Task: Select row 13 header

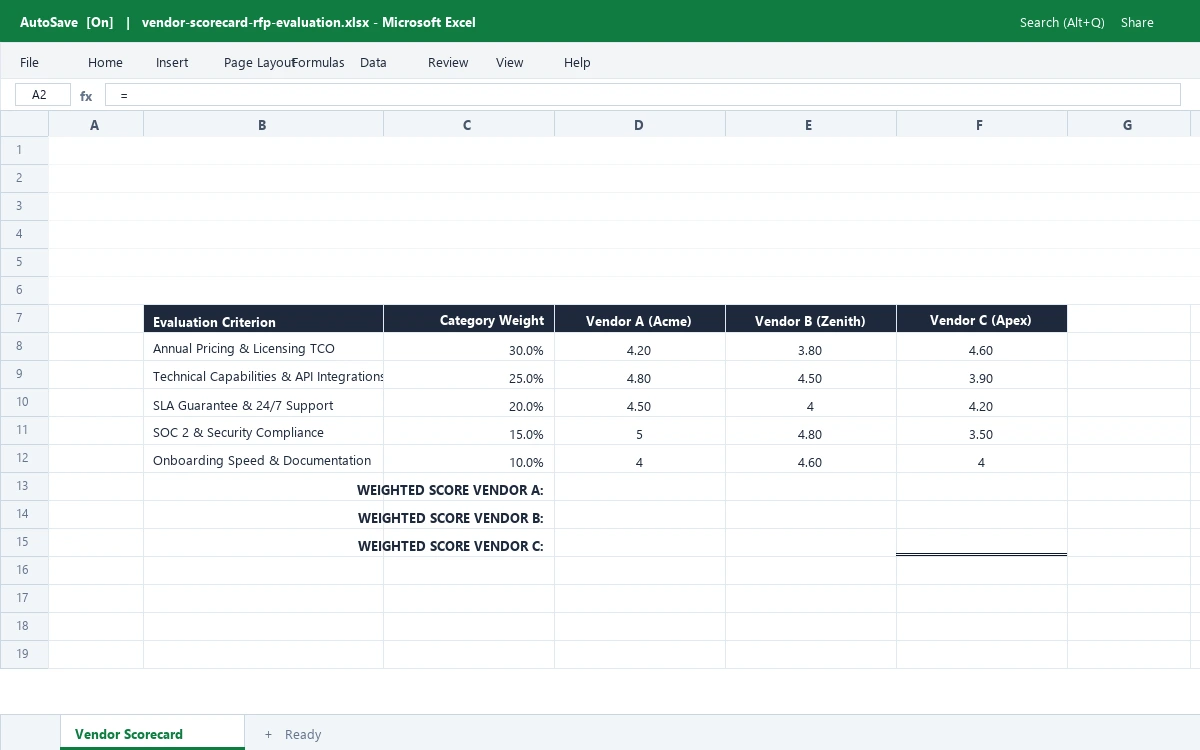Action: 24,486
